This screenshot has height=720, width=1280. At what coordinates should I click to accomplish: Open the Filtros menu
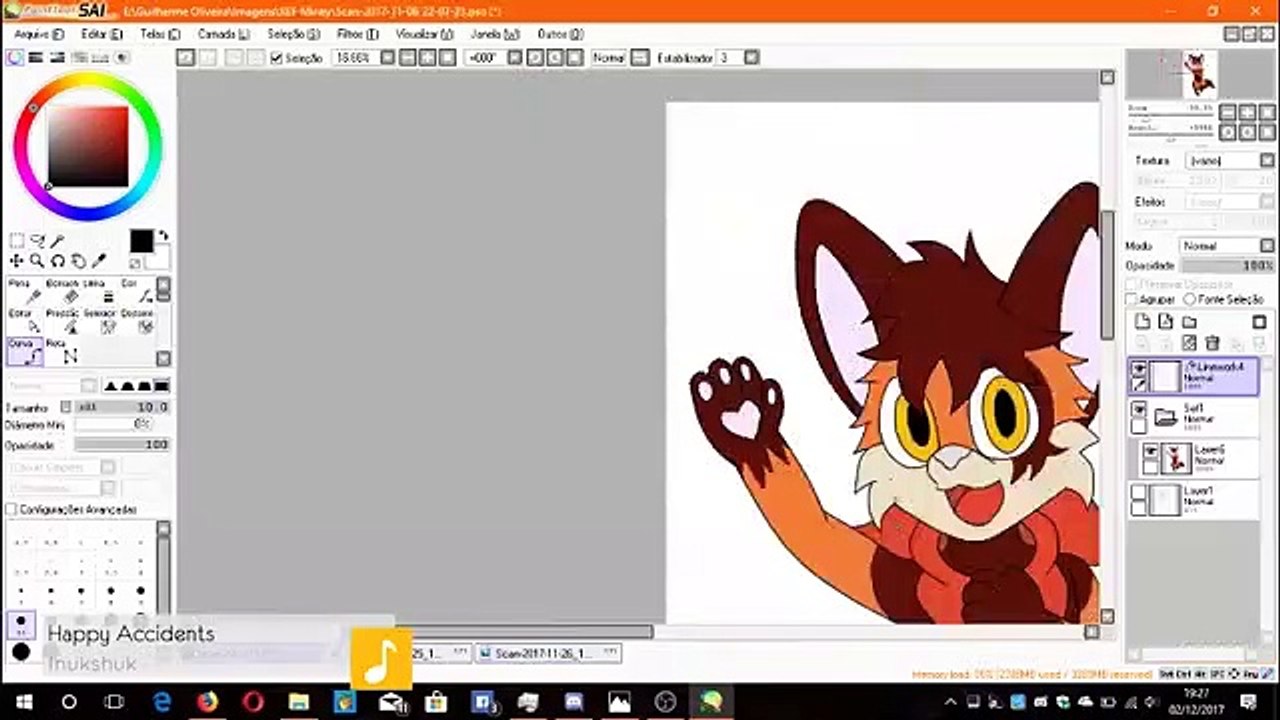(x=358, y=34)
